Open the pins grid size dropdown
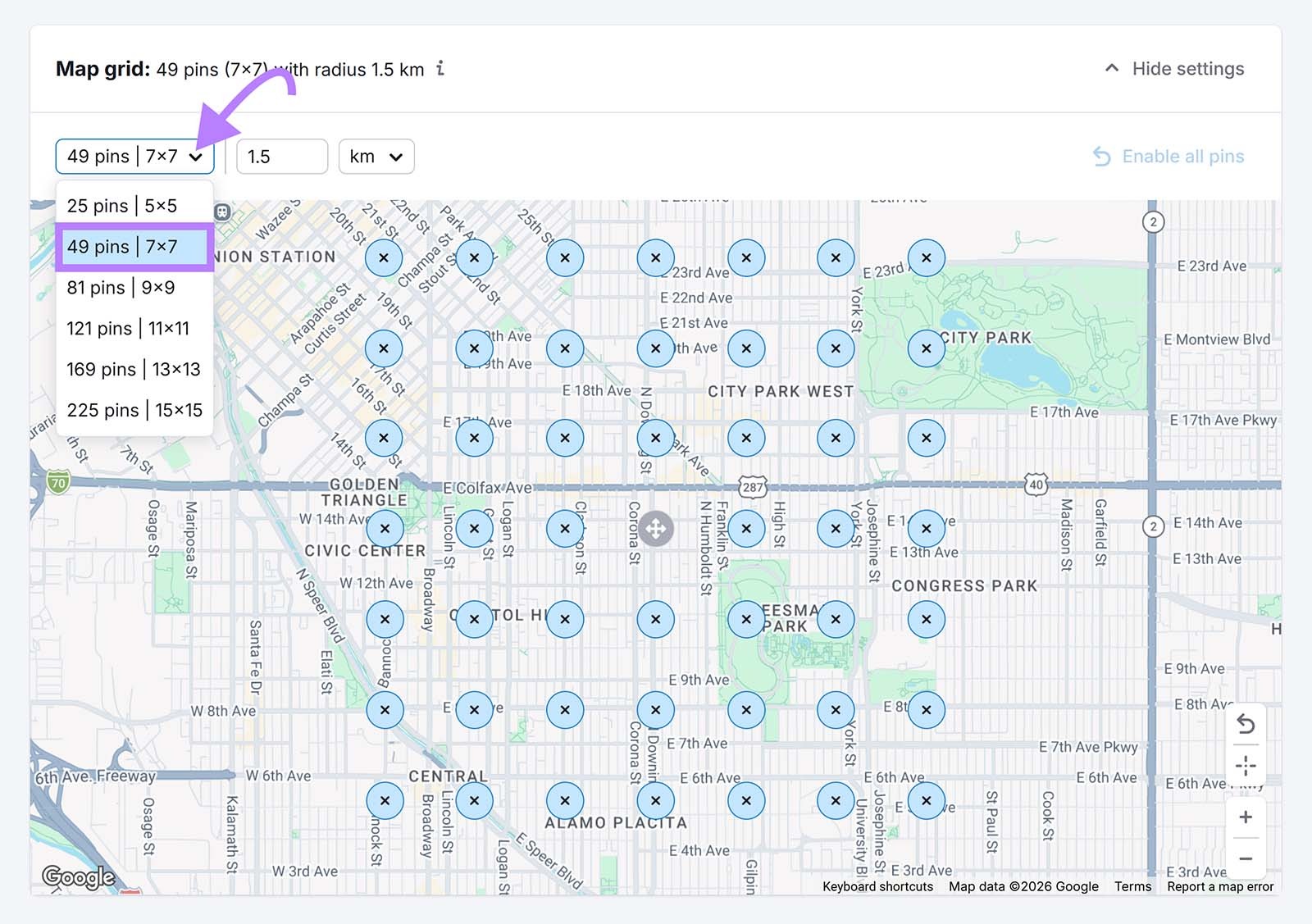1312x924 pixels. [x=134, y=156]
